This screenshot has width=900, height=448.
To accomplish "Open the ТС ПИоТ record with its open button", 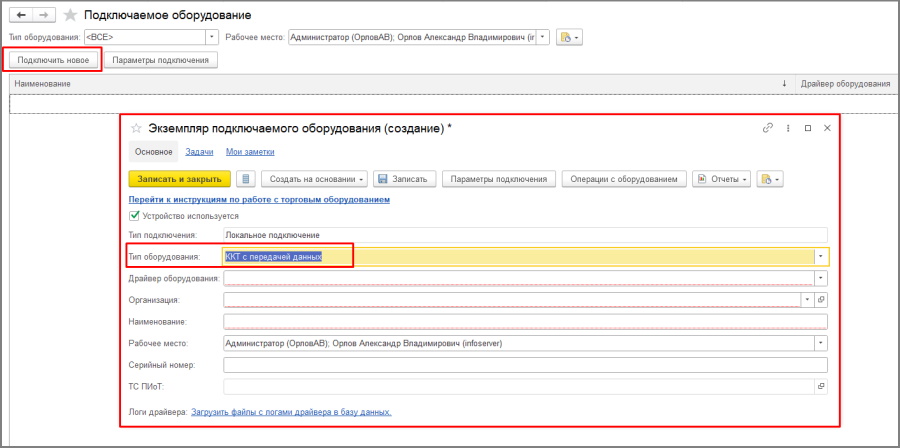I will pyautogui.click(x=821, y=387).
